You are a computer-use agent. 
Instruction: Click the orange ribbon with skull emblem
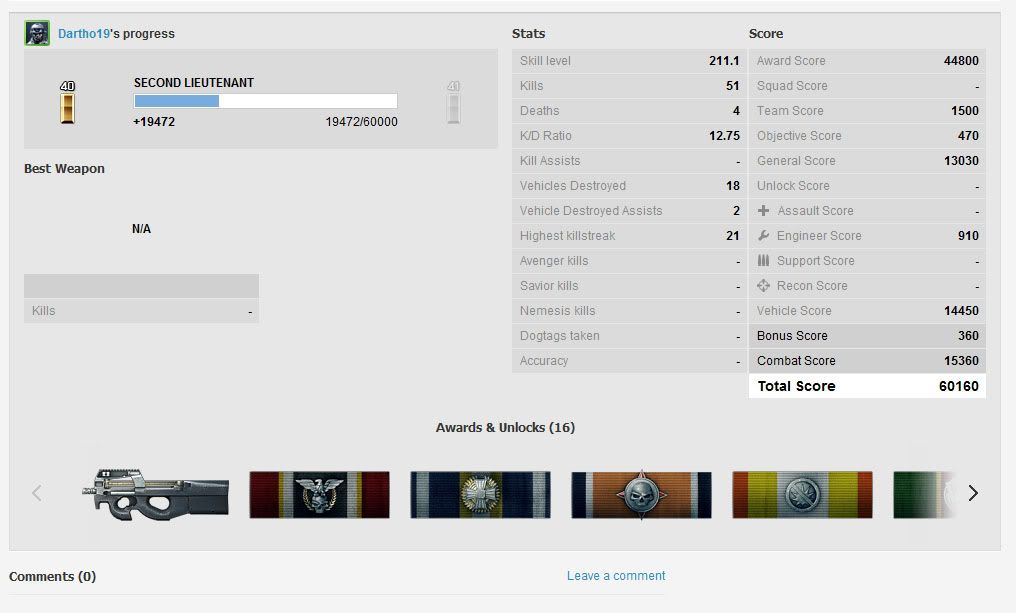coord(641,495)
